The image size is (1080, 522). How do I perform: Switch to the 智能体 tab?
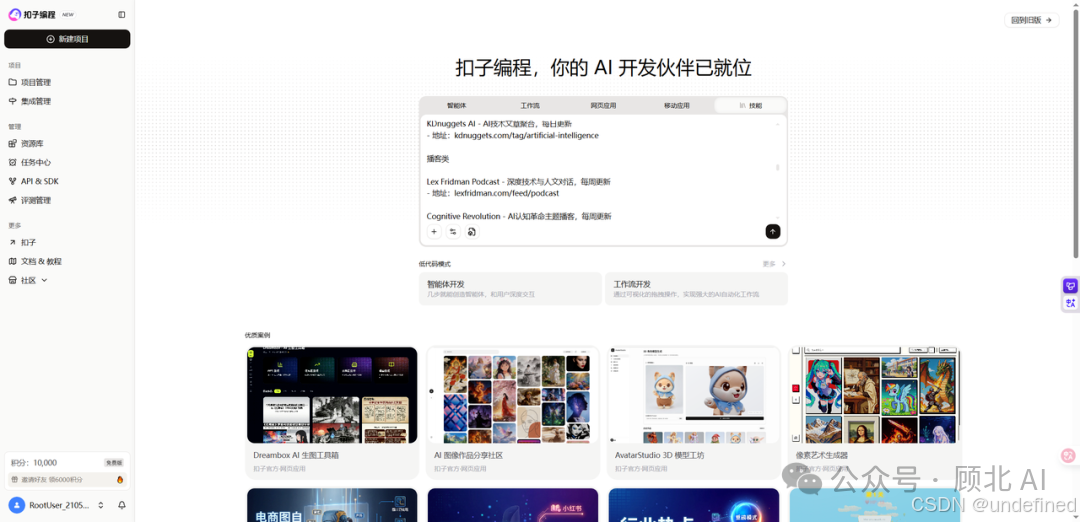pyautogui.click(x=457, y=106)
